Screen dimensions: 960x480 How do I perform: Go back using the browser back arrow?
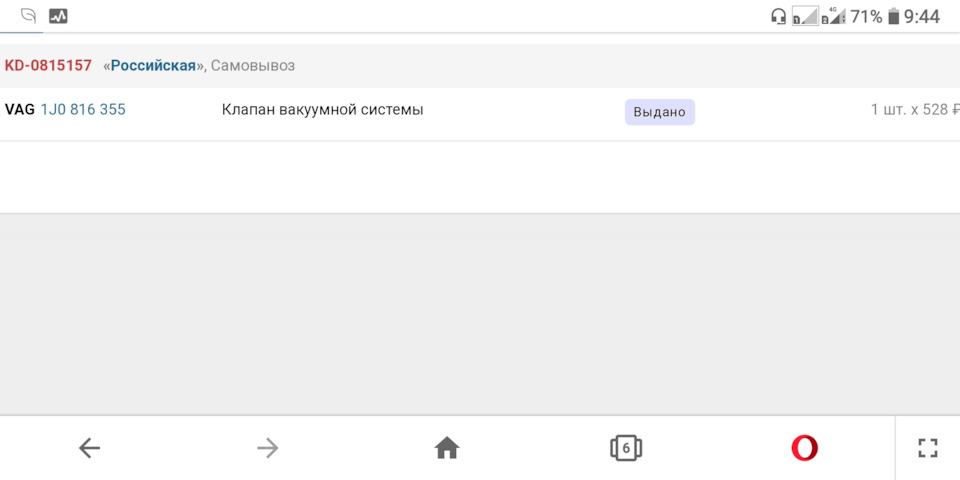coord(89,448)
